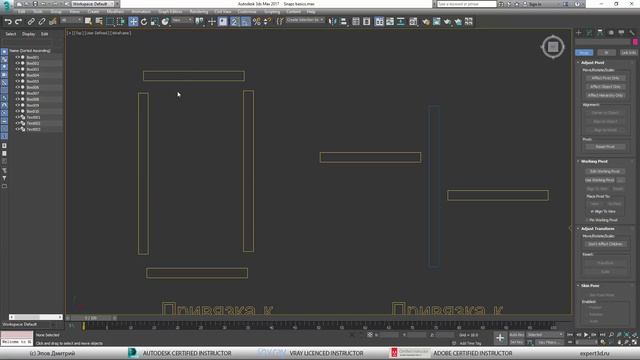640x360 pixels.
Task: Collapse the Skin Pose rollout
Action: click(x=590, y=285)
